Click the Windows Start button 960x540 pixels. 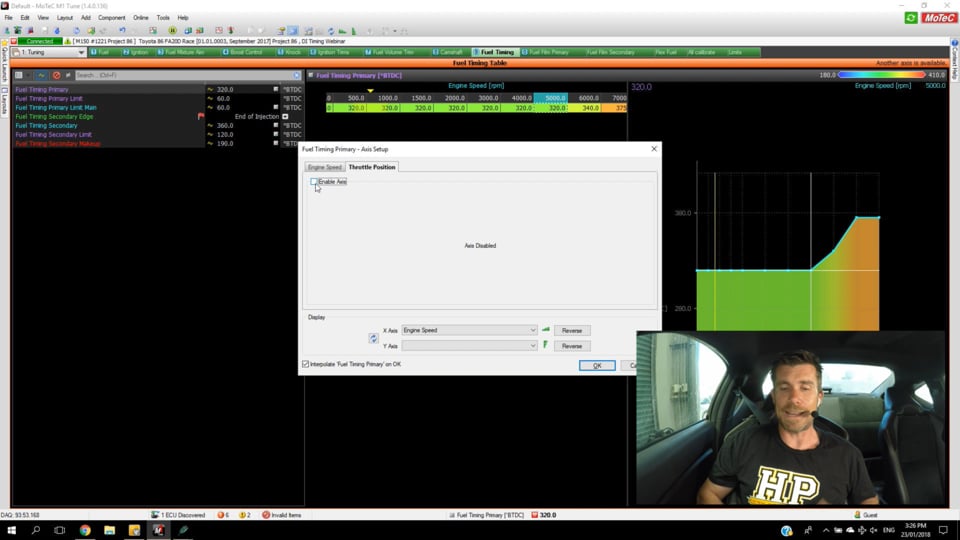click(11, 530)
